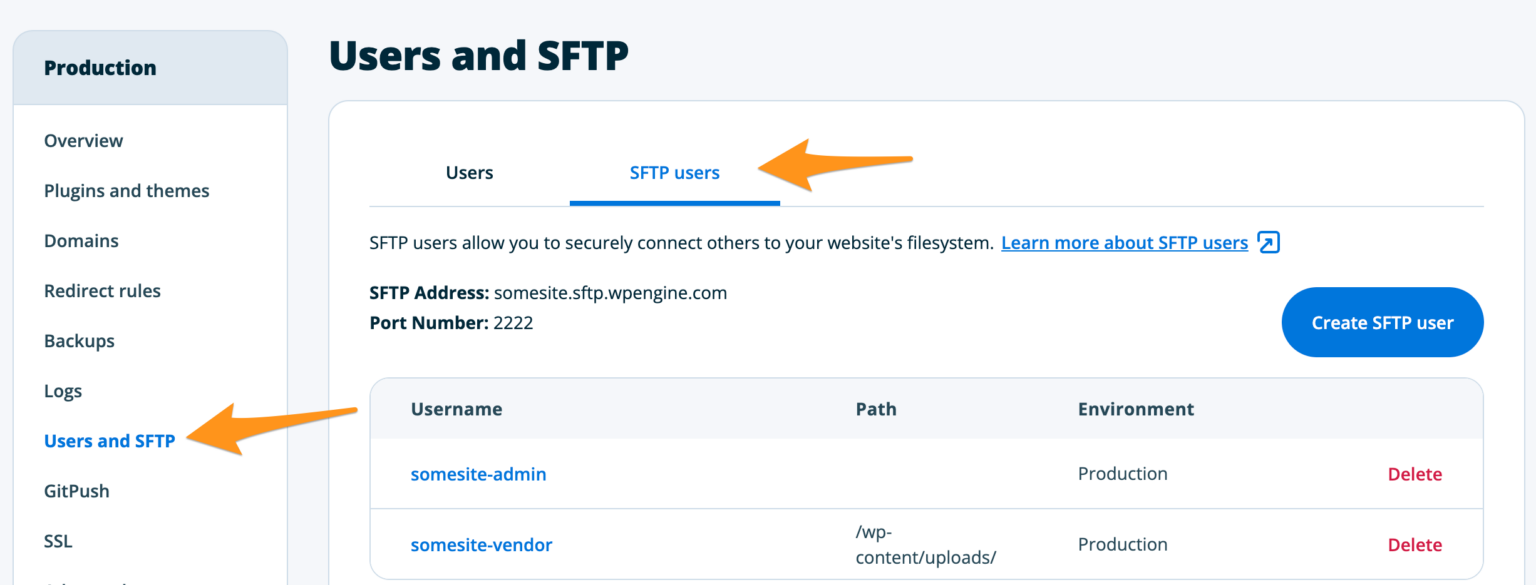Click the Production environment header
Viewport: 1536px width, 585px height.
click(x=100, y=68)
